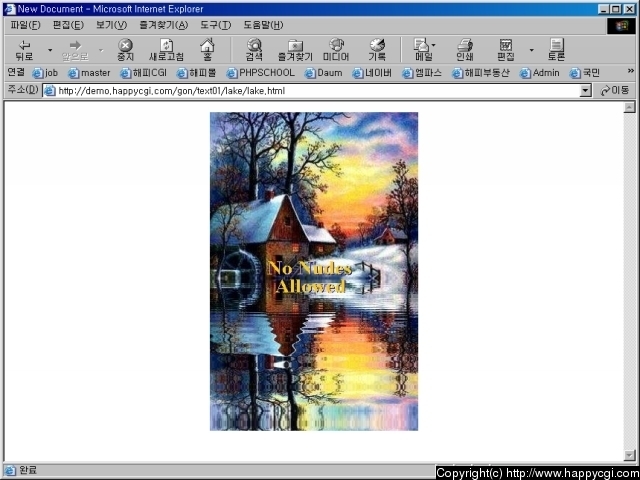
Task: Click the 이동 Go button
Action: point(615,91)
